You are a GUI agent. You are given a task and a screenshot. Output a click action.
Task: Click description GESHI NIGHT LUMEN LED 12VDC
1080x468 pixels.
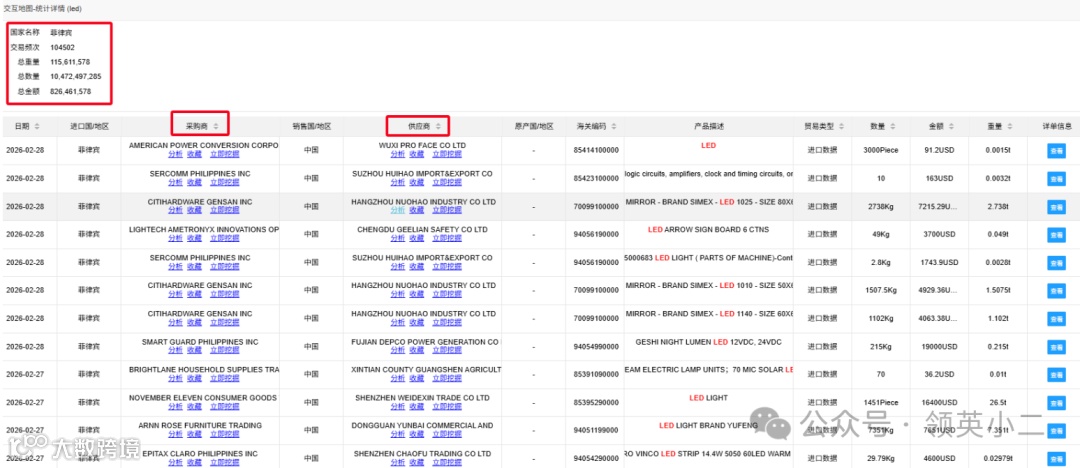(x=709, y=342)
